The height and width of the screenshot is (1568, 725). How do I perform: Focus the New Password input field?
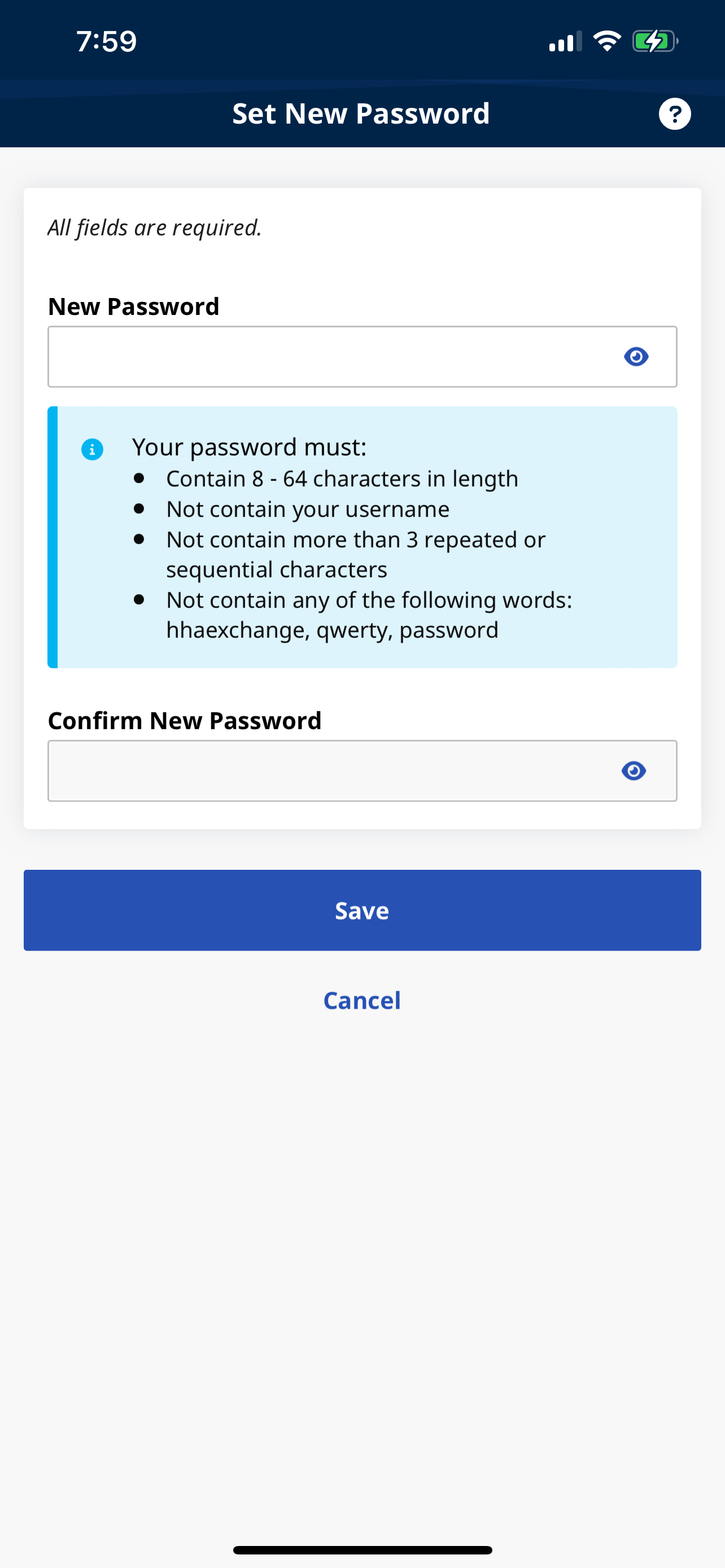(329, 357)
